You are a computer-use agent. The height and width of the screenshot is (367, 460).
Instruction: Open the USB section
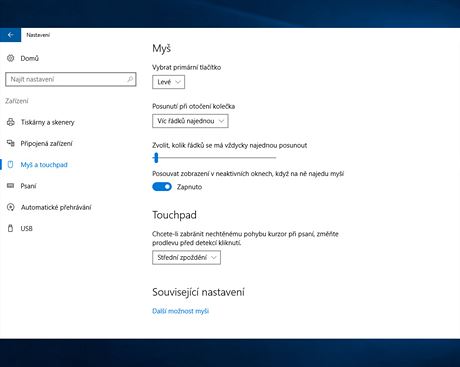(x=27, y=229)
